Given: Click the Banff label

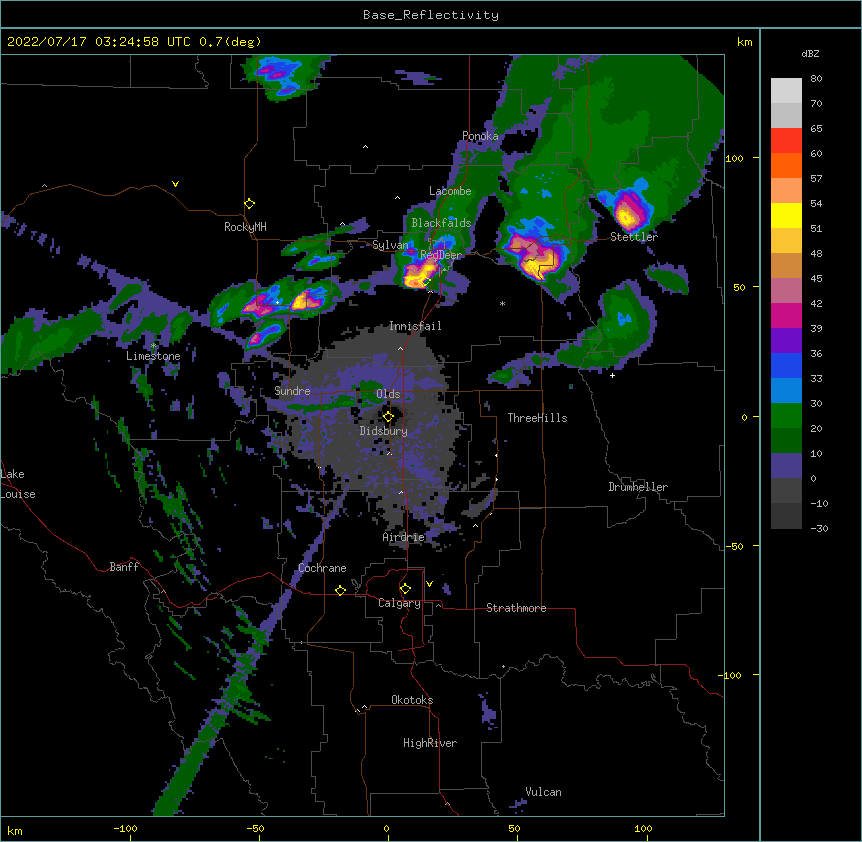Looking at the screenshot, I should tap(124, 567).
